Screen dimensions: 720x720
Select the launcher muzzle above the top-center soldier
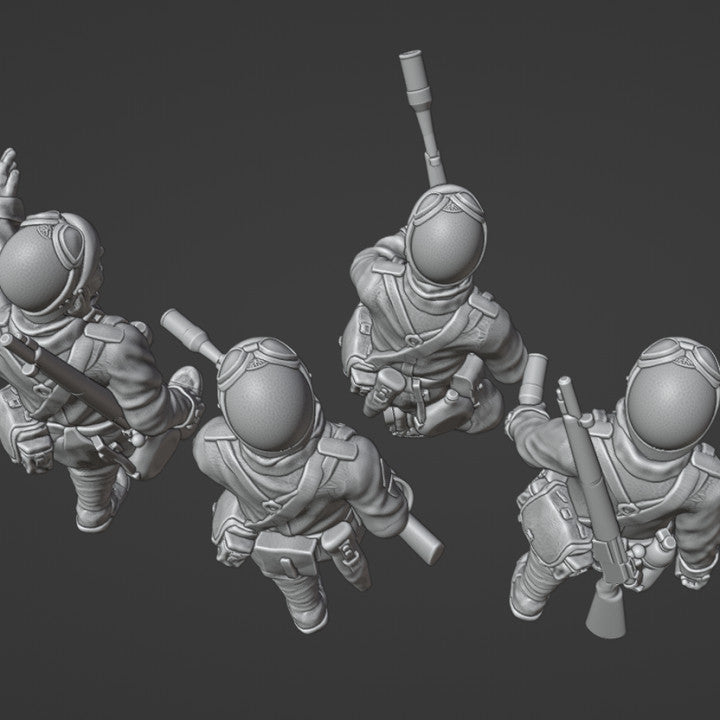point(412,70)
